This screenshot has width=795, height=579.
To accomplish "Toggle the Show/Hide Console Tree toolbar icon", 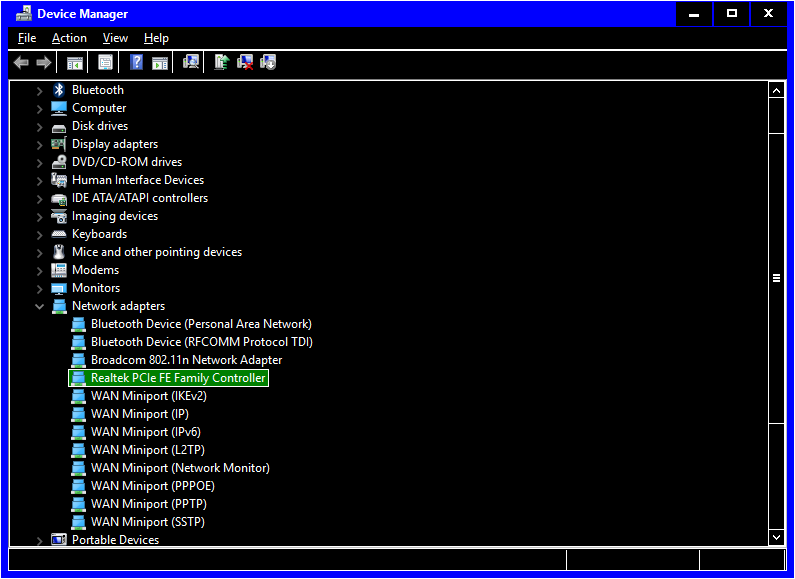I will [75, 63].
